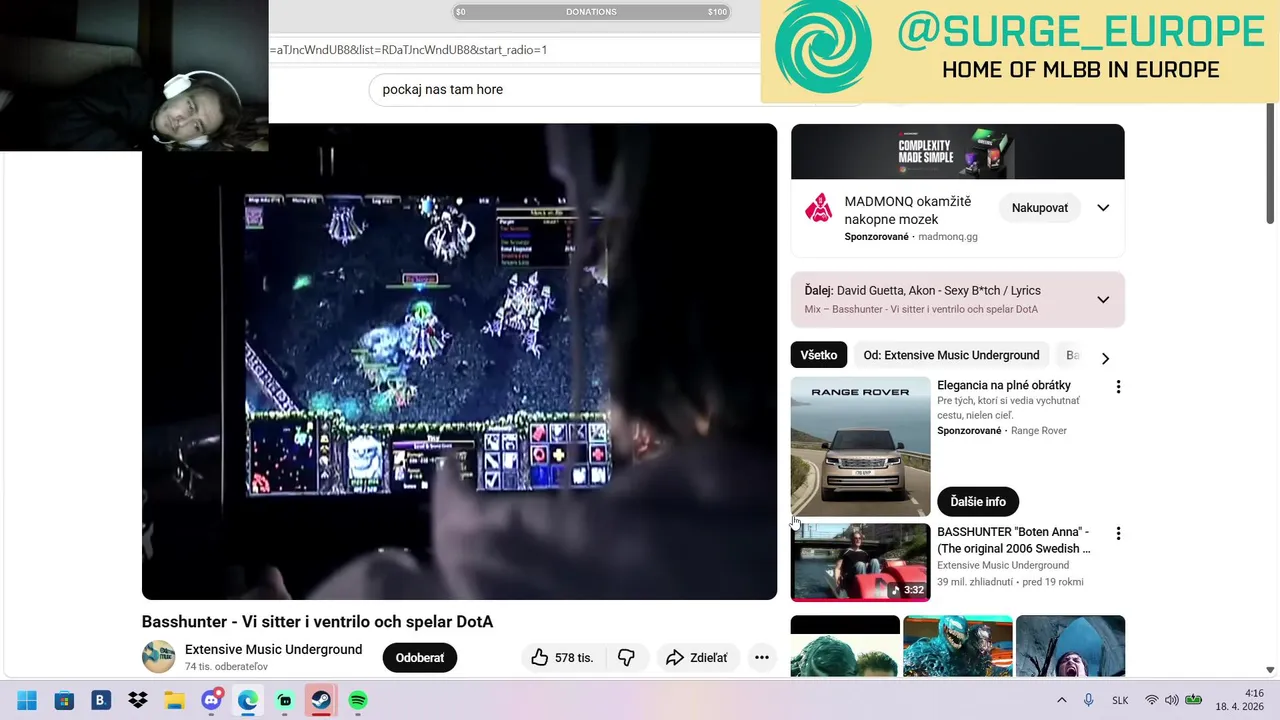Image resolution: width=1280 pixels, height=720 pixels.
Task: Click the battery tray icon
Action: [1194, 700]
